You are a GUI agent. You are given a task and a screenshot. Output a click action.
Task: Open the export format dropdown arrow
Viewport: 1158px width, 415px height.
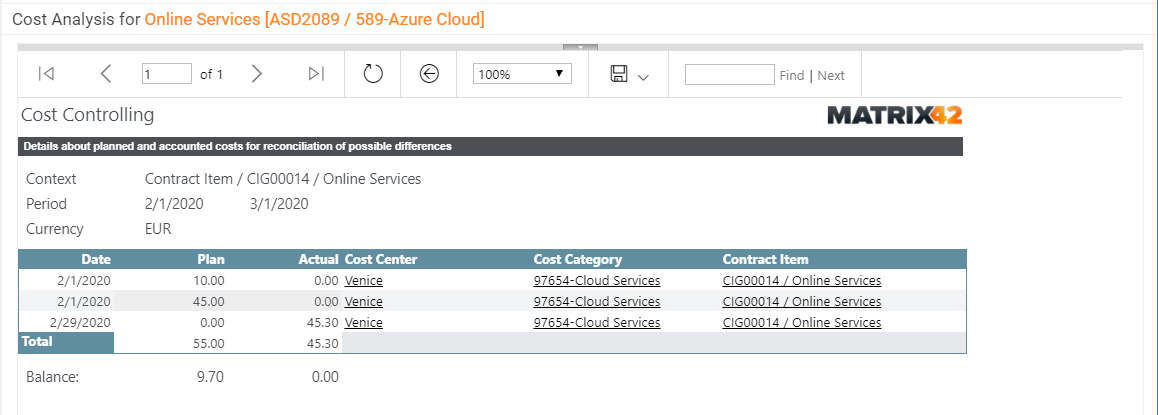(643, 77)
